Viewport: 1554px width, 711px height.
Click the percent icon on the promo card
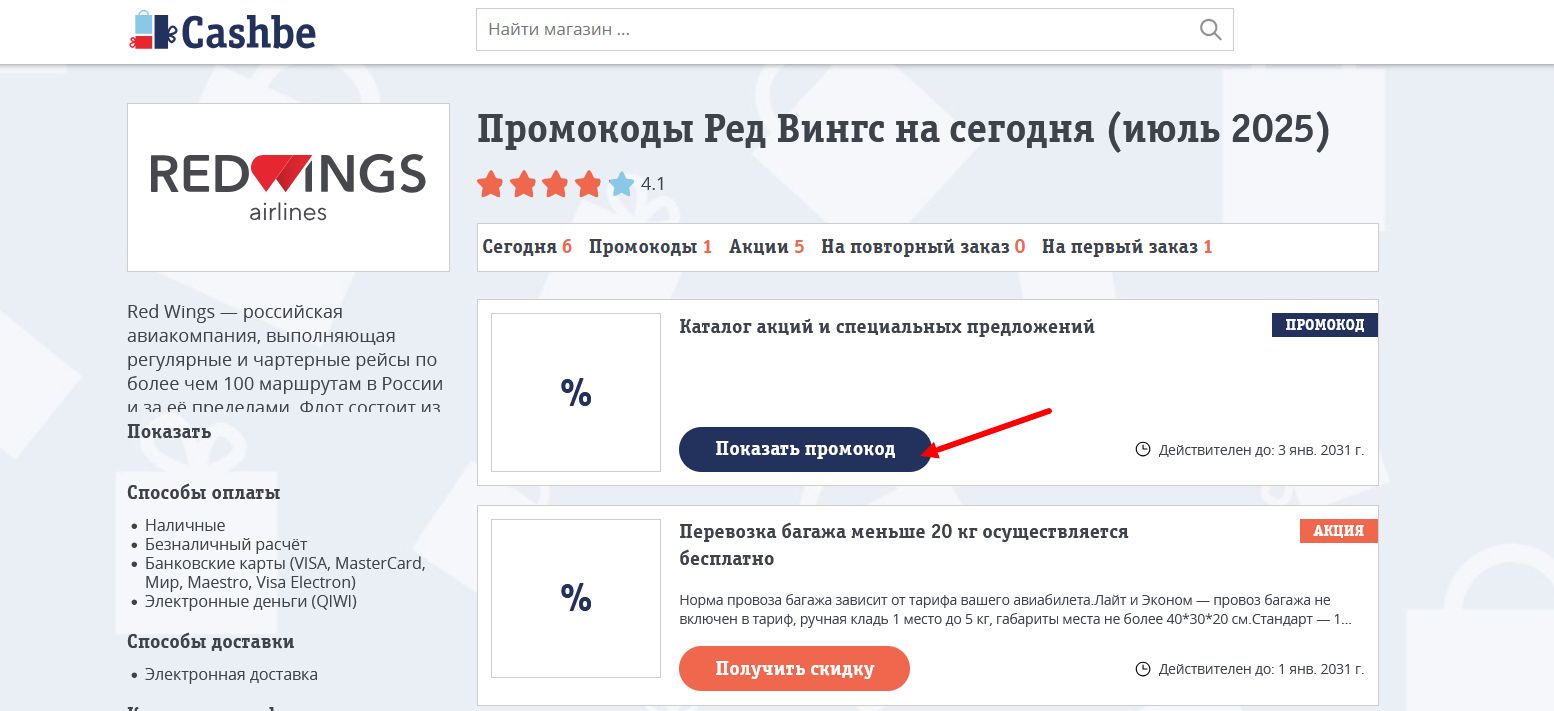pyautogui.click(x=576, y=392)
